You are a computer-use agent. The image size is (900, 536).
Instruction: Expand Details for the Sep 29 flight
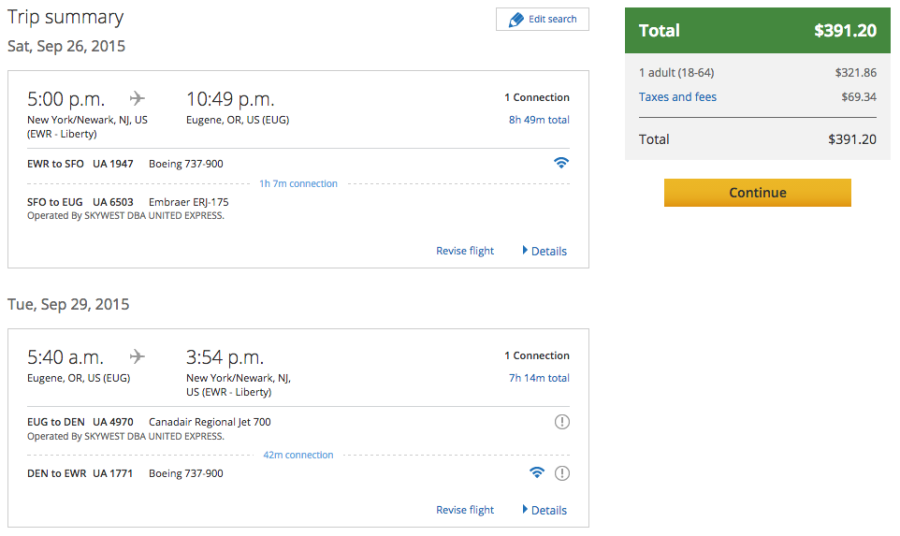coord(545,510)
